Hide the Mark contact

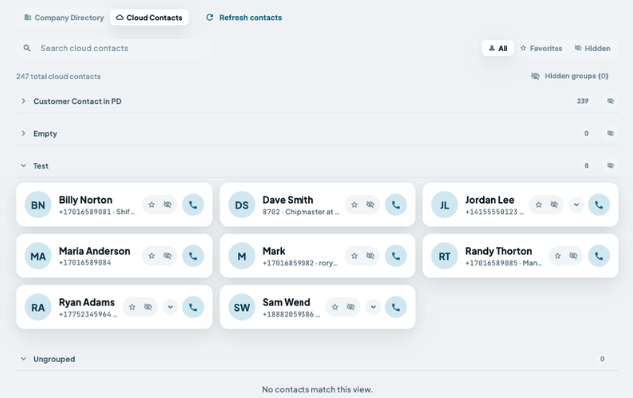pos(370,256)
